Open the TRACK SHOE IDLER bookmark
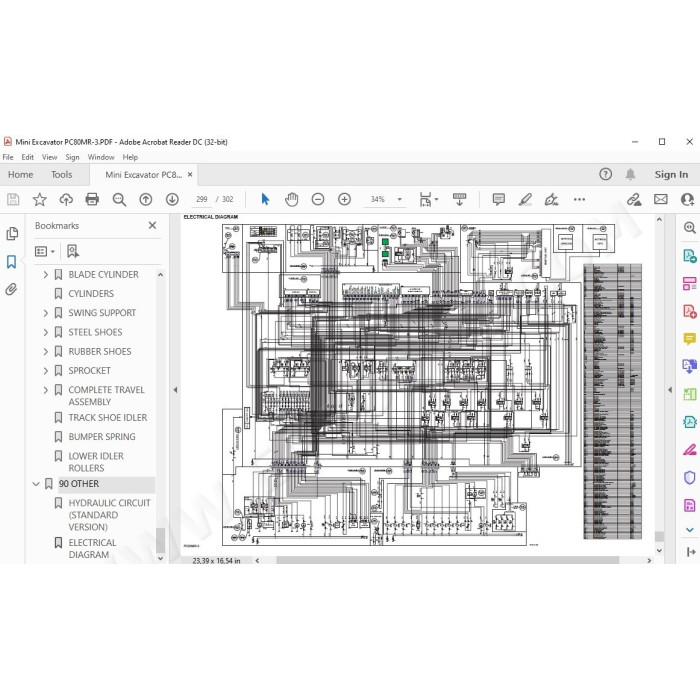700x700 pixels. (108, 417)
